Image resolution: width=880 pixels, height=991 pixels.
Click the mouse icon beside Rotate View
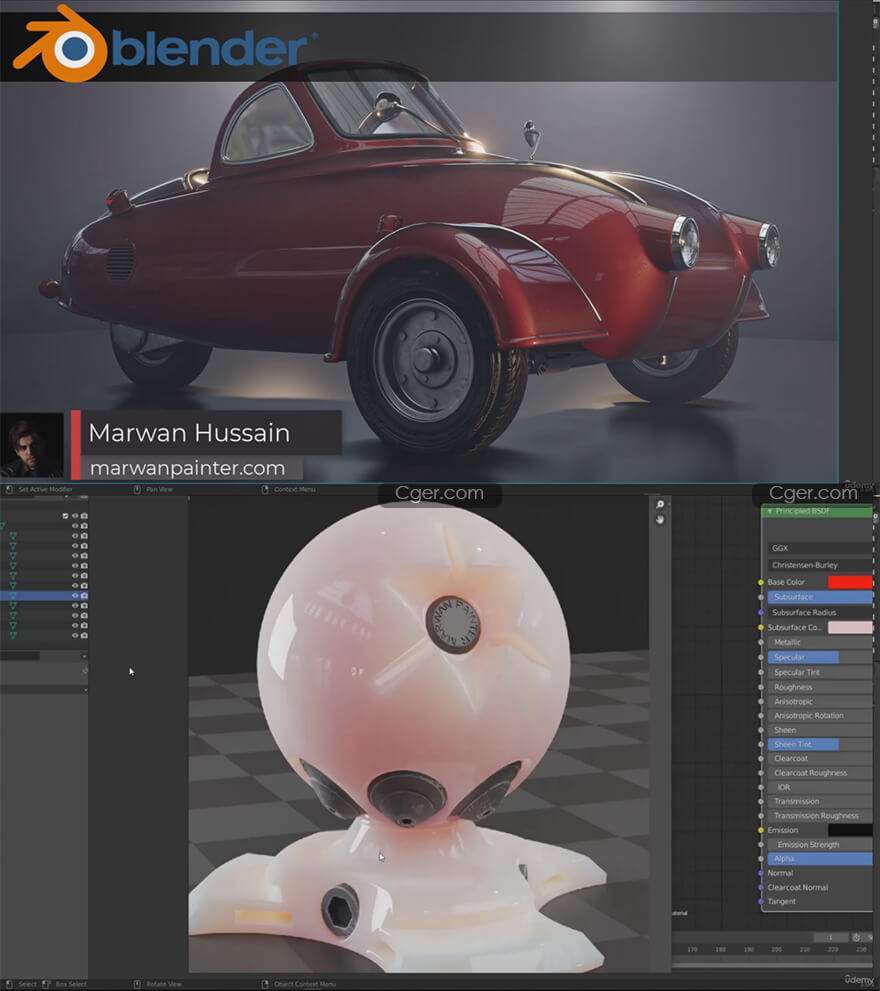click(x=137, y=984)
